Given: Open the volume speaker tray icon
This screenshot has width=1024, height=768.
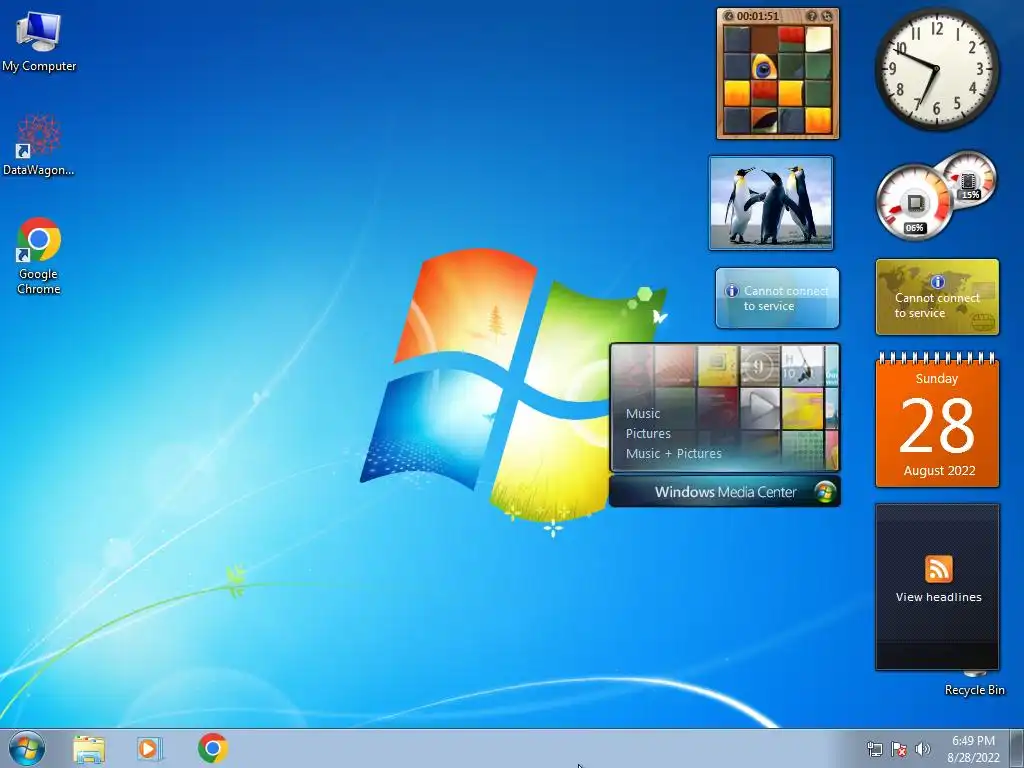Looking at the screenshot, I should pyautogui.click(x=922, y=749).
